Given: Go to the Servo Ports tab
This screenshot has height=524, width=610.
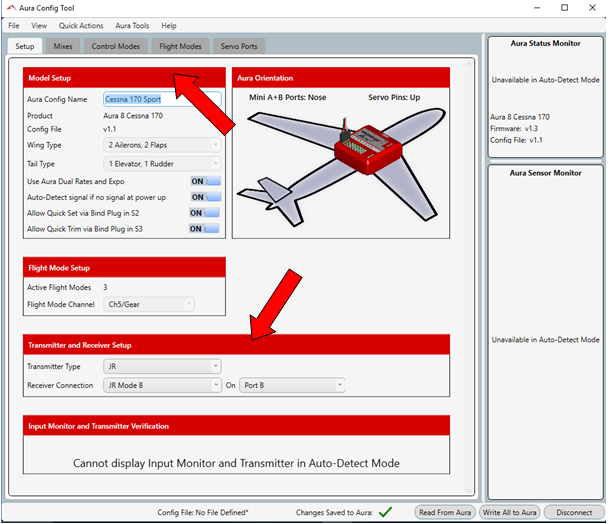Looking at the screenshot, I should pos(238,46).
